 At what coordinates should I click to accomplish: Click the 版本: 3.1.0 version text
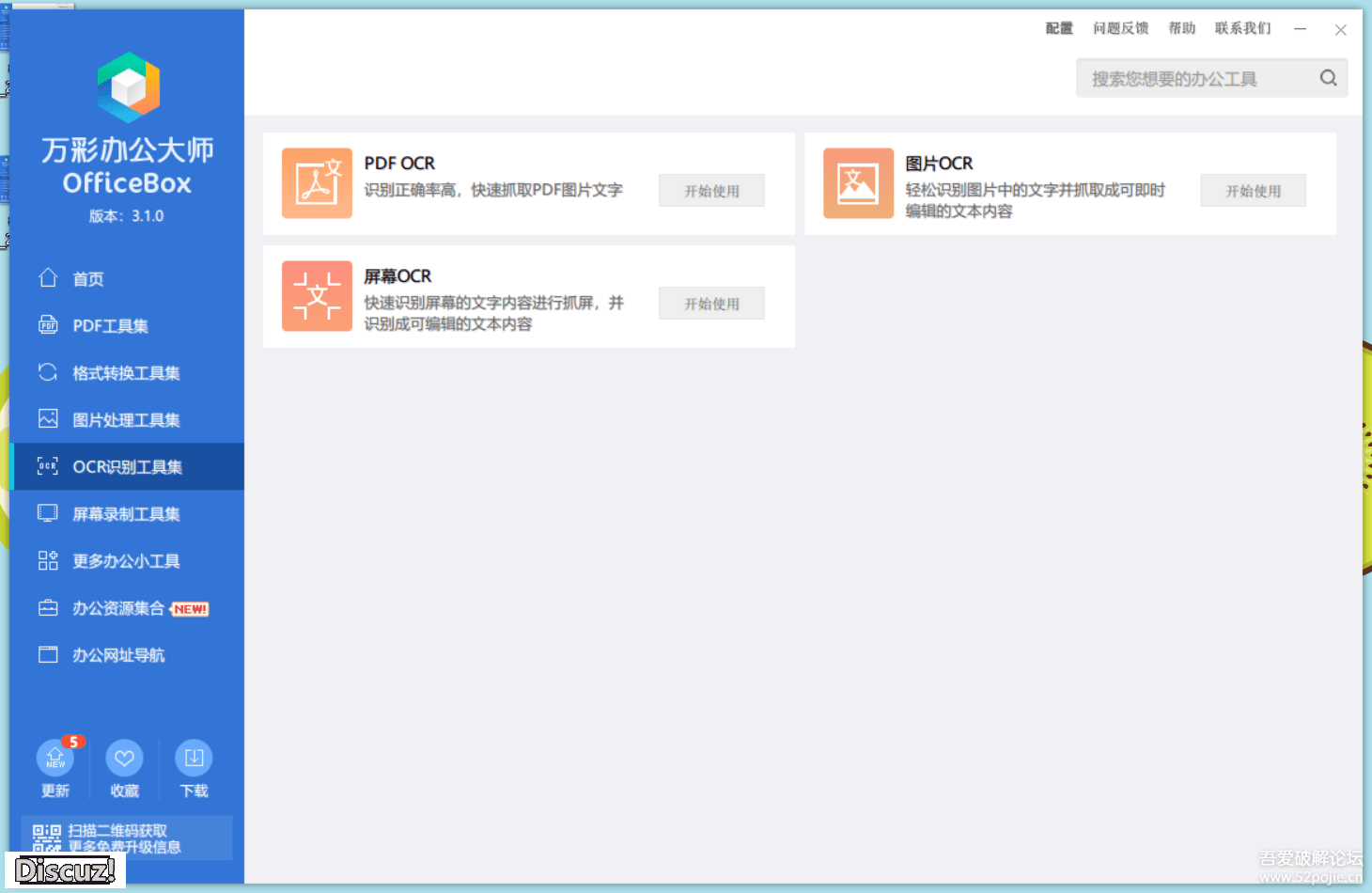click(x=126, y=216)
